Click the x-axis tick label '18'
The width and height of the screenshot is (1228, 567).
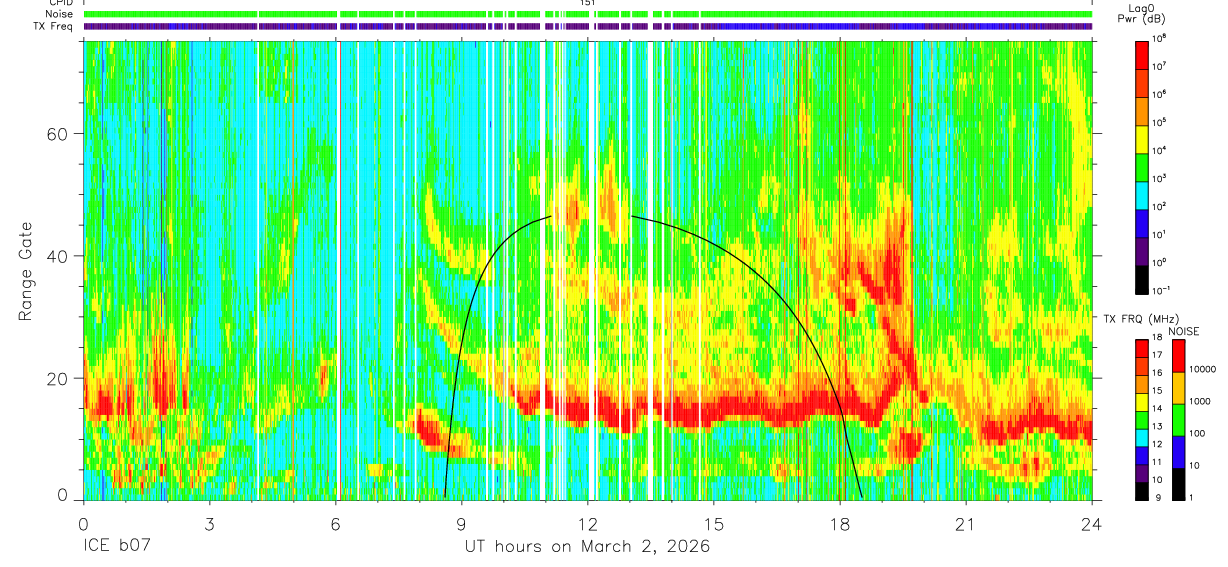coord(840,524)
